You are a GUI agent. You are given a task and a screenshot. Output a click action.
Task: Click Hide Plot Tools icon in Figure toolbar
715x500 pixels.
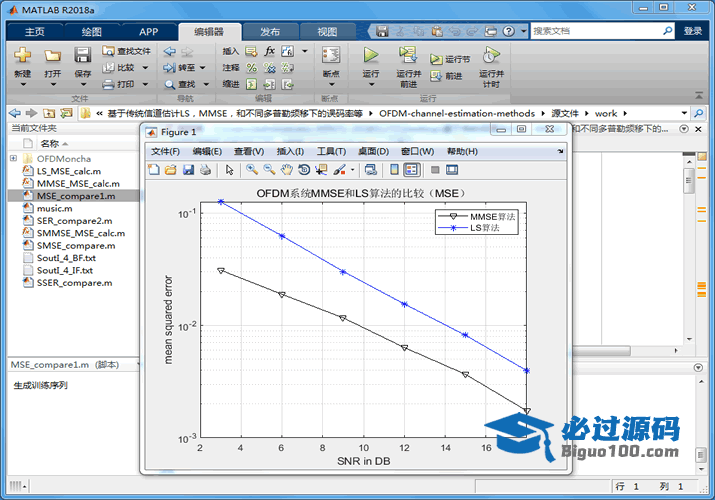pyautogui.click(x=435, y=170)
